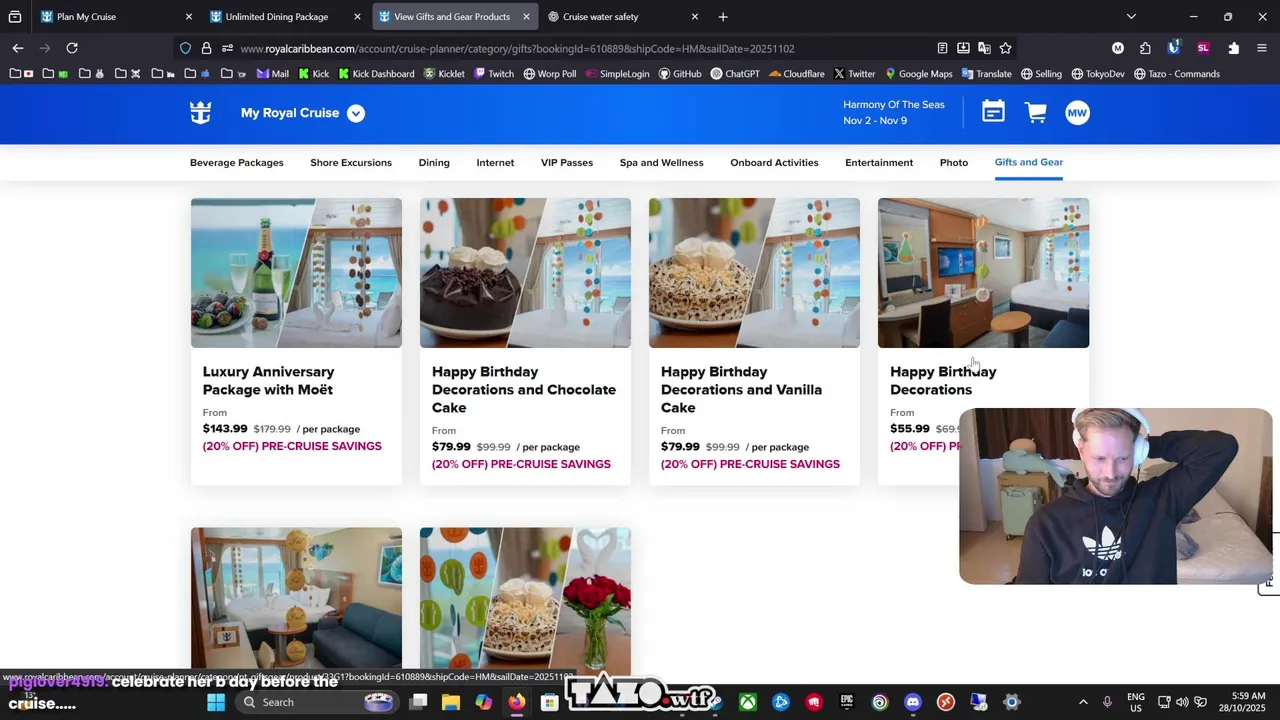Open the browser extensions puzzle icon
Viewport: 1280px width, 720px height.
(1233, 48)
